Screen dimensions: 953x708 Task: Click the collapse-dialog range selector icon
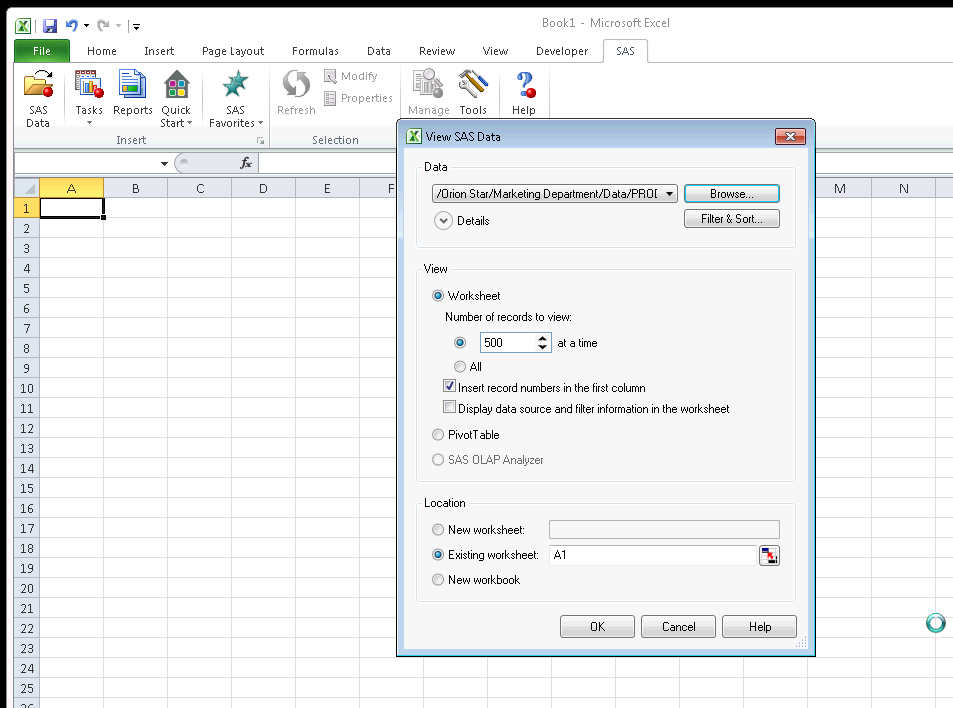pos(769,555)
